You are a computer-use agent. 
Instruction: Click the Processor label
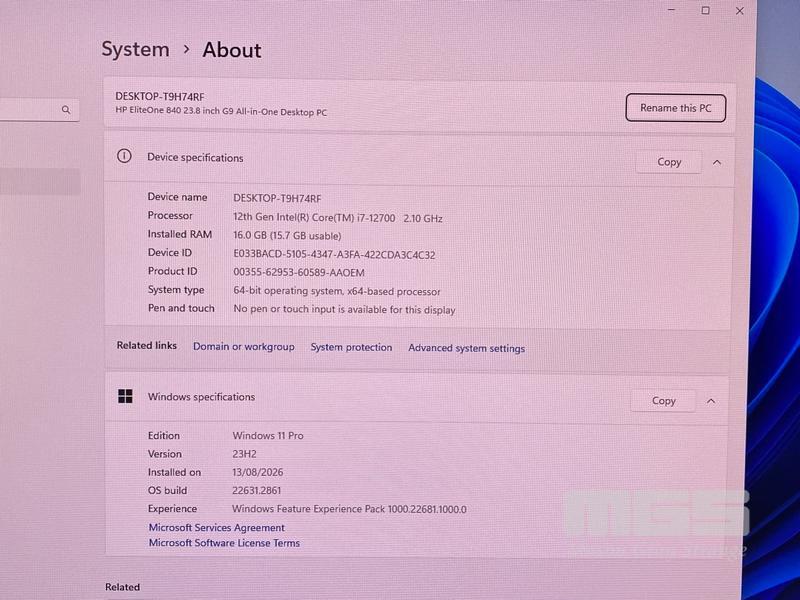click(x=170, y=216)
